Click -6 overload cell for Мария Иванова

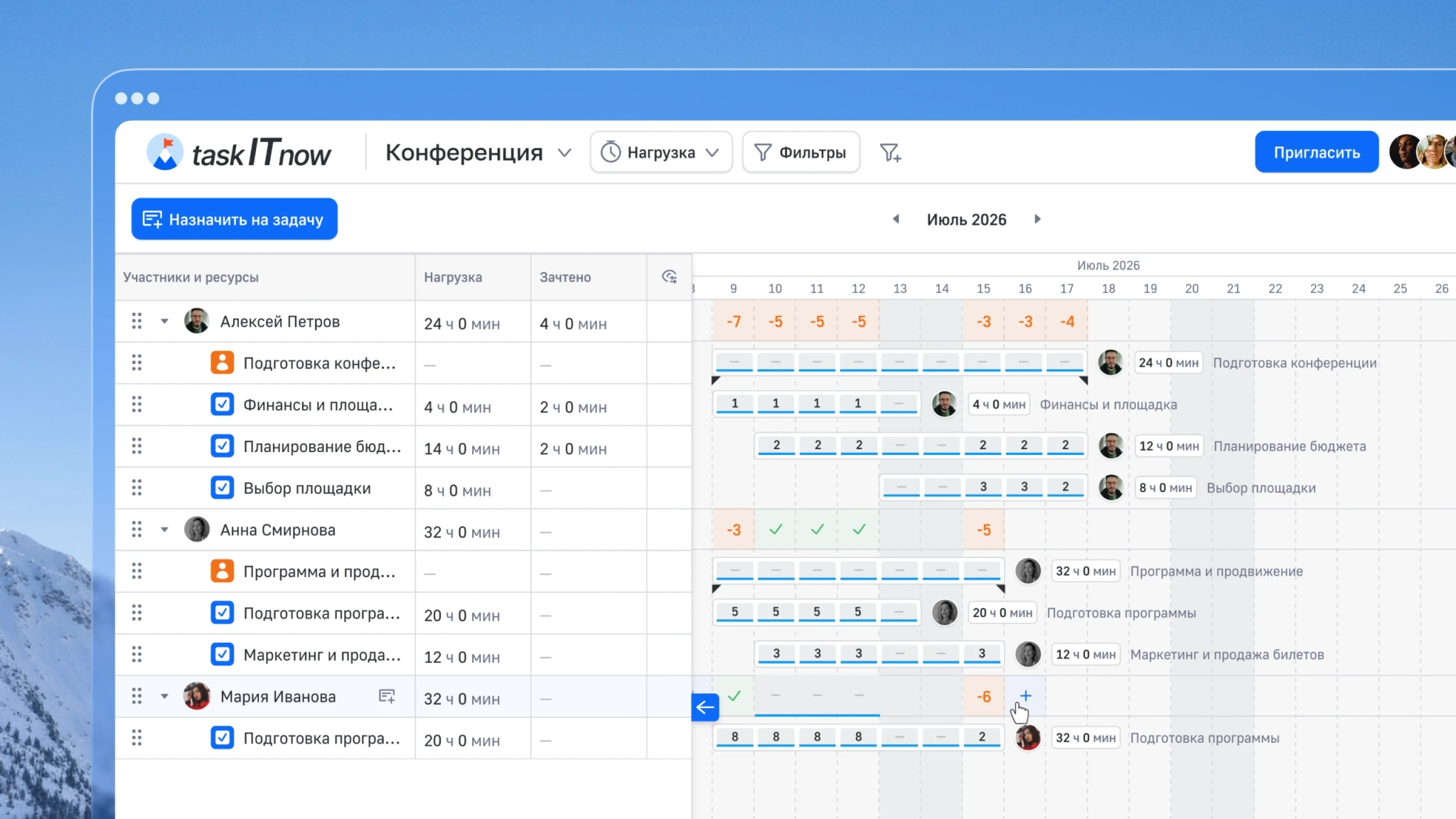coord(984,696)
